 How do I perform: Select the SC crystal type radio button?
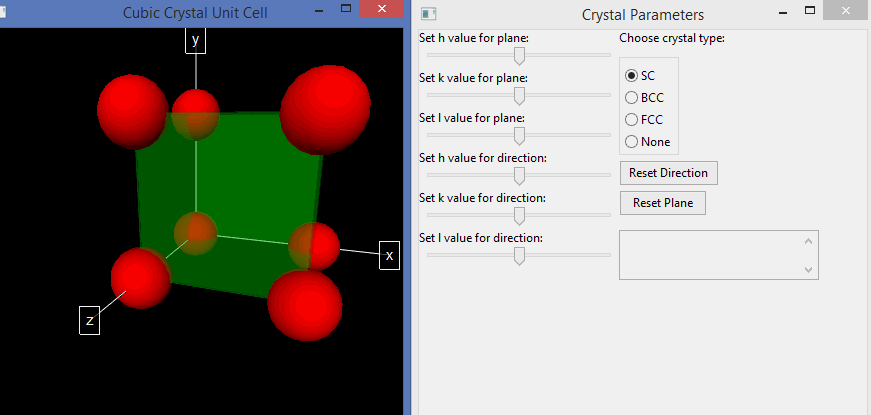(x=632, y=76)
